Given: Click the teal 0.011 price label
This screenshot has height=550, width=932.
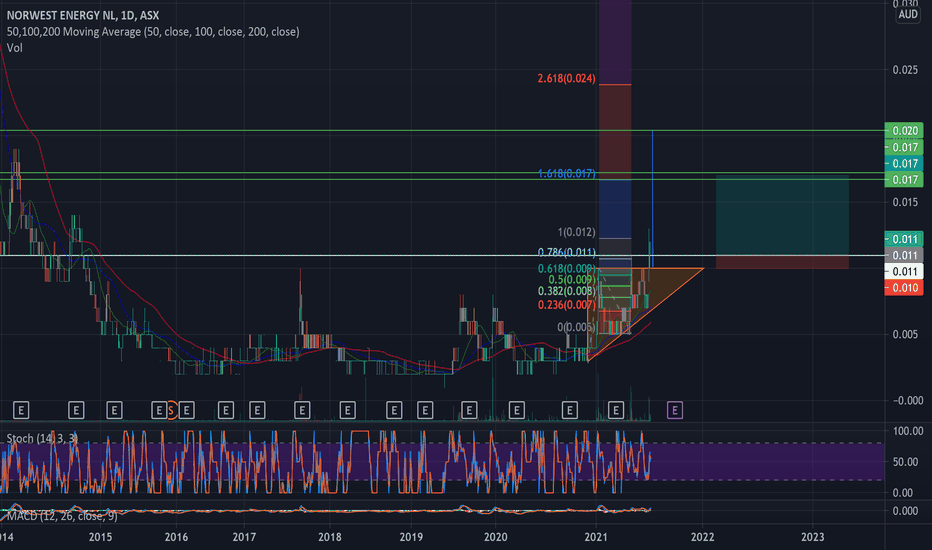Looking at the screenshot, I should pyautogui.click(x=904, y=239).
